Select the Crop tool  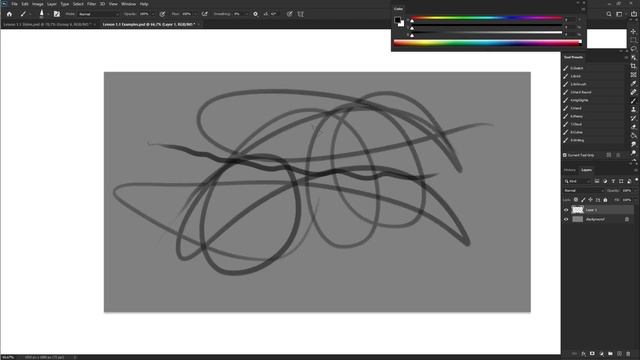tap(633, 66)
